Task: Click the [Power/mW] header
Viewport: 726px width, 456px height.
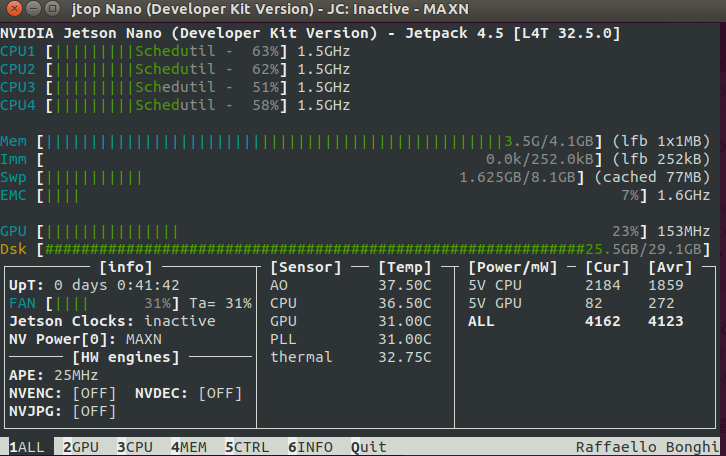Action: click(513, 268)
